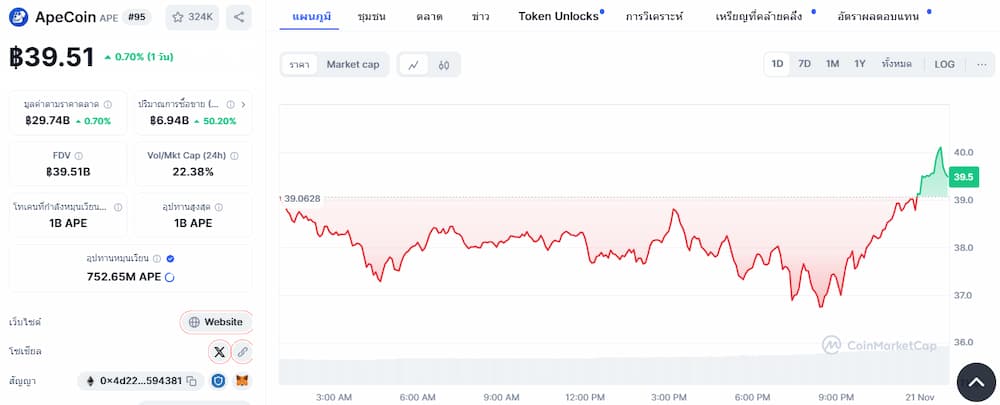Click the #95 rank badge
1000x405 pixels.
click(x=136, y=17)
